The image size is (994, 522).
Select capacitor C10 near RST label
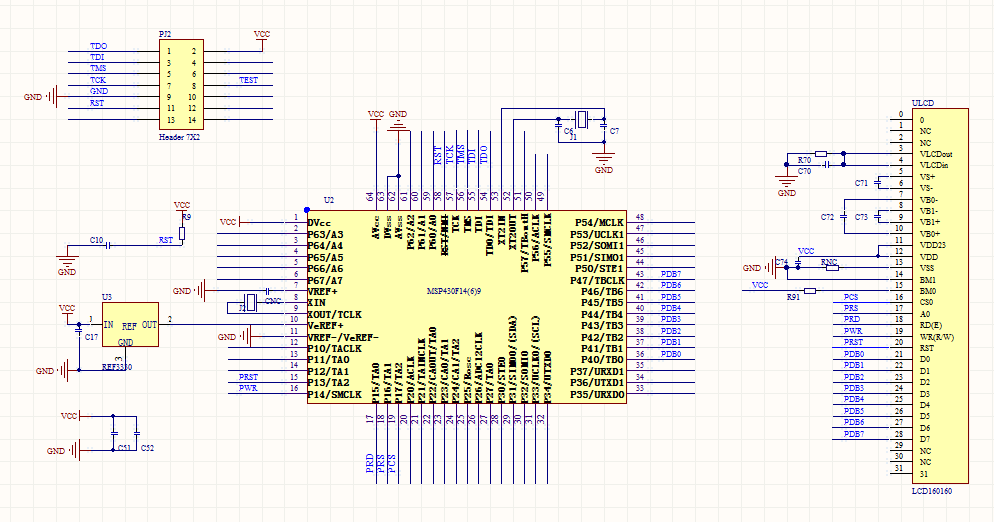(108, 245)
